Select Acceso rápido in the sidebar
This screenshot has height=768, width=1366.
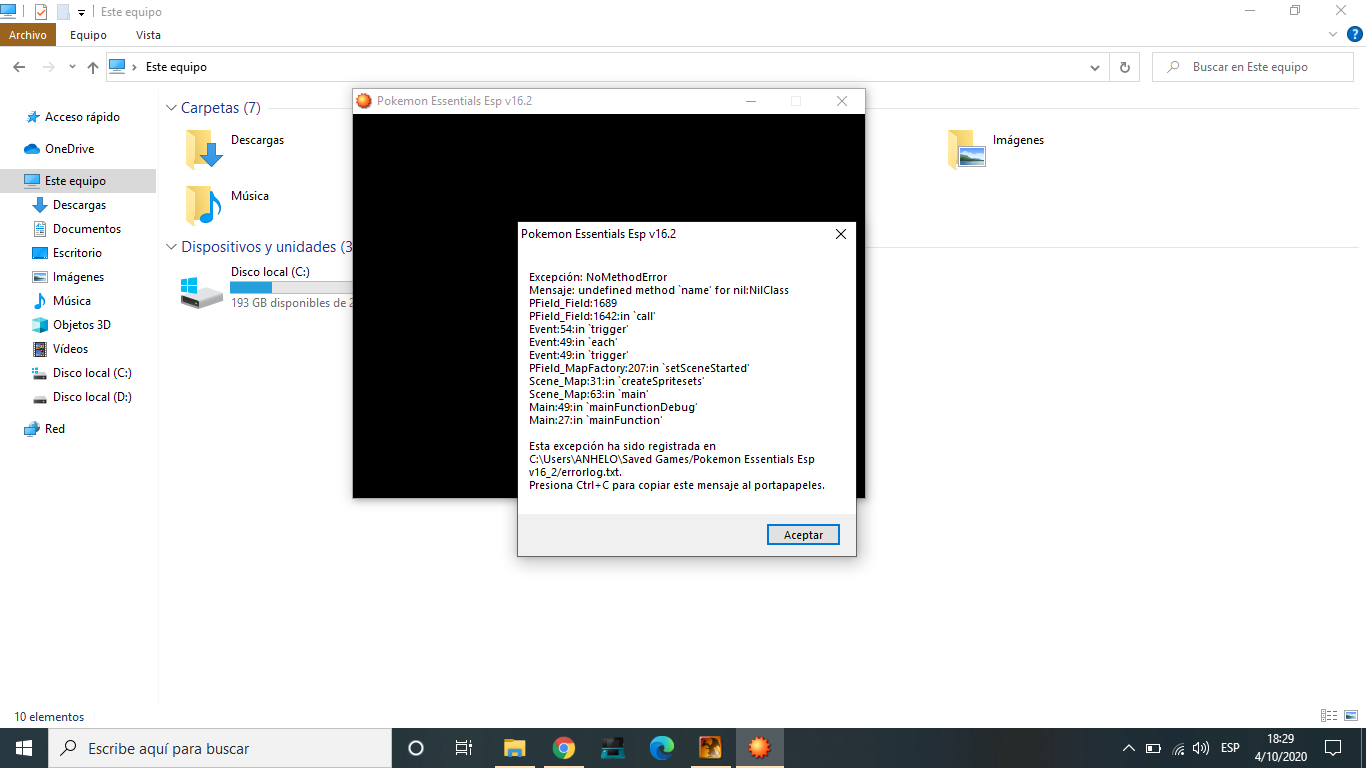(82, 117)
